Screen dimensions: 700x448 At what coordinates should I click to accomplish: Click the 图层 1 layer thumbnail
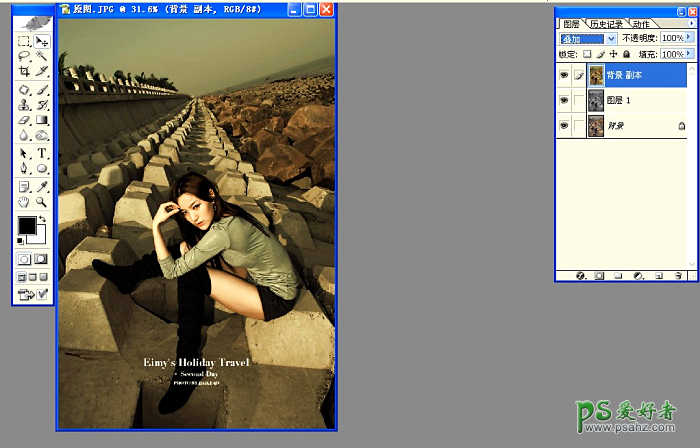tap(596, 100)
